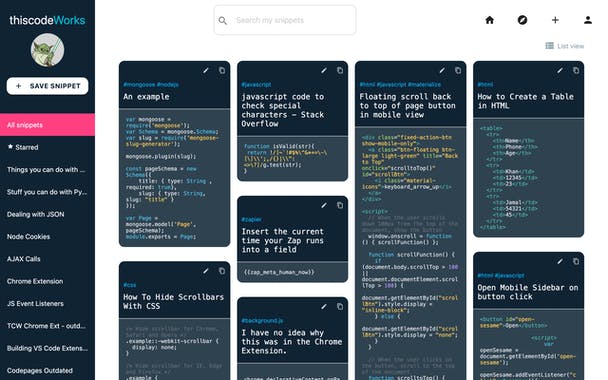The image size is (608, 380).
Task: Open 'How To Hide Scrollbars With CSS' title
Action: 173,302
